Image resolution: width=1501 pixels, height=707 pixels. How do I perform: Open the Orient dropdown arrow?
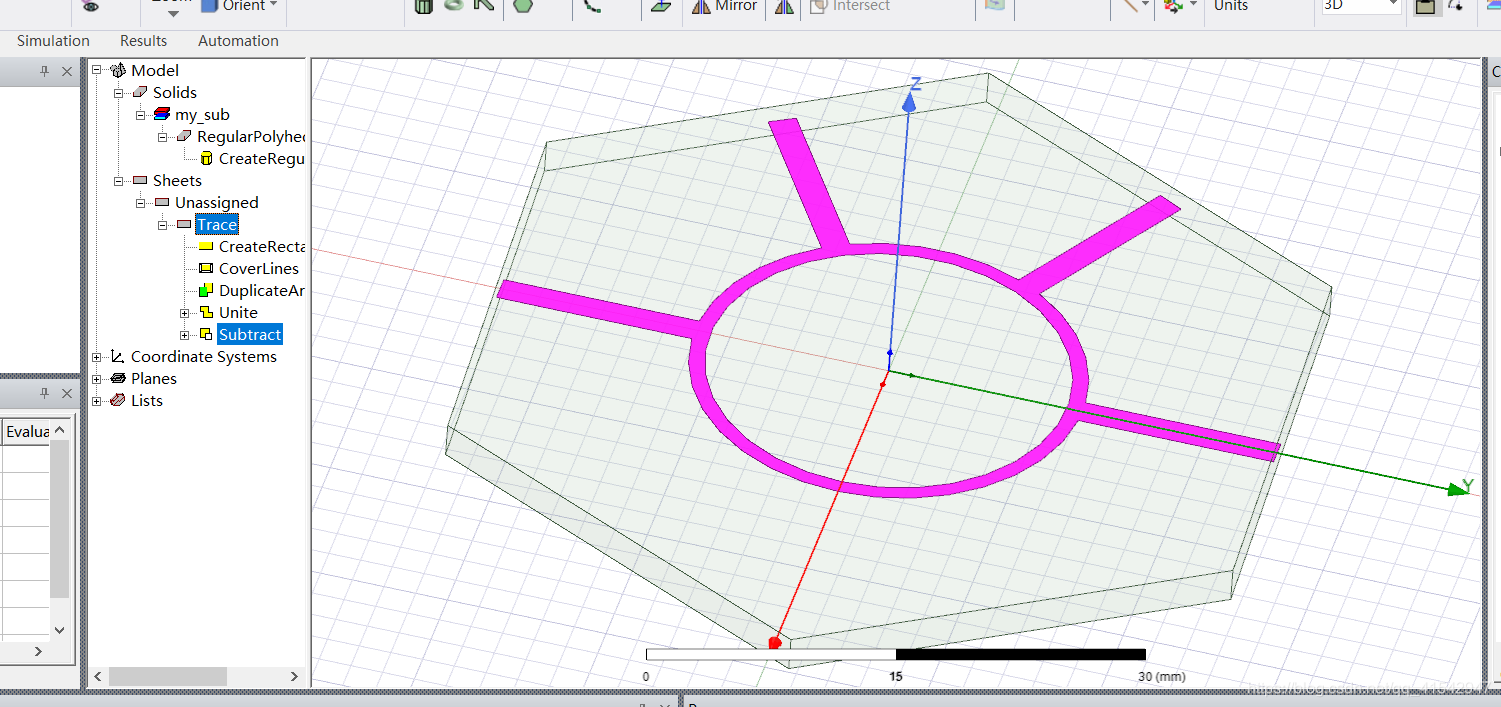(x=273, y=5)
